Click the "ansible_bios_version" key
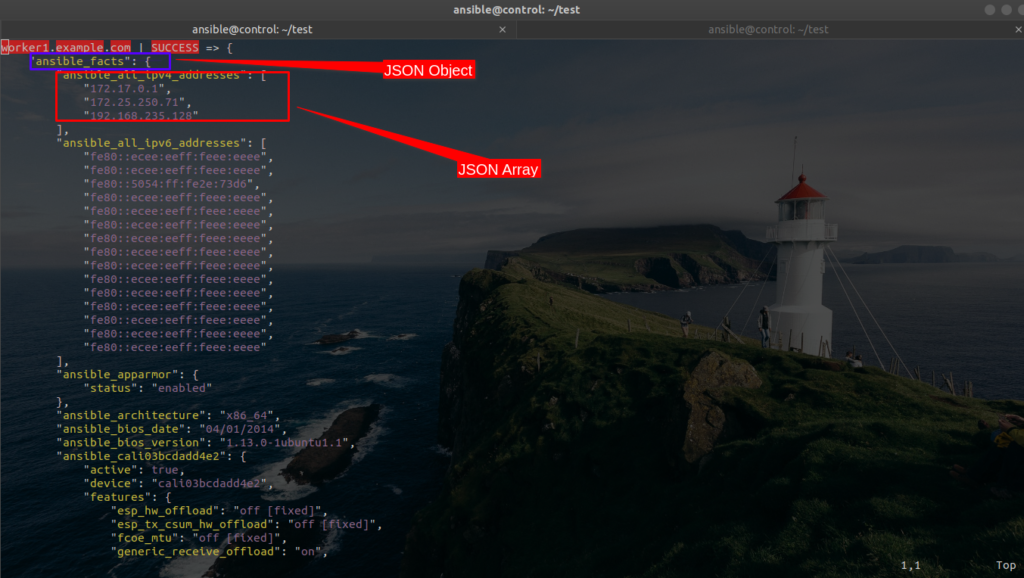The height and width of the screenshot is (578, 1024). pos(135,443)
